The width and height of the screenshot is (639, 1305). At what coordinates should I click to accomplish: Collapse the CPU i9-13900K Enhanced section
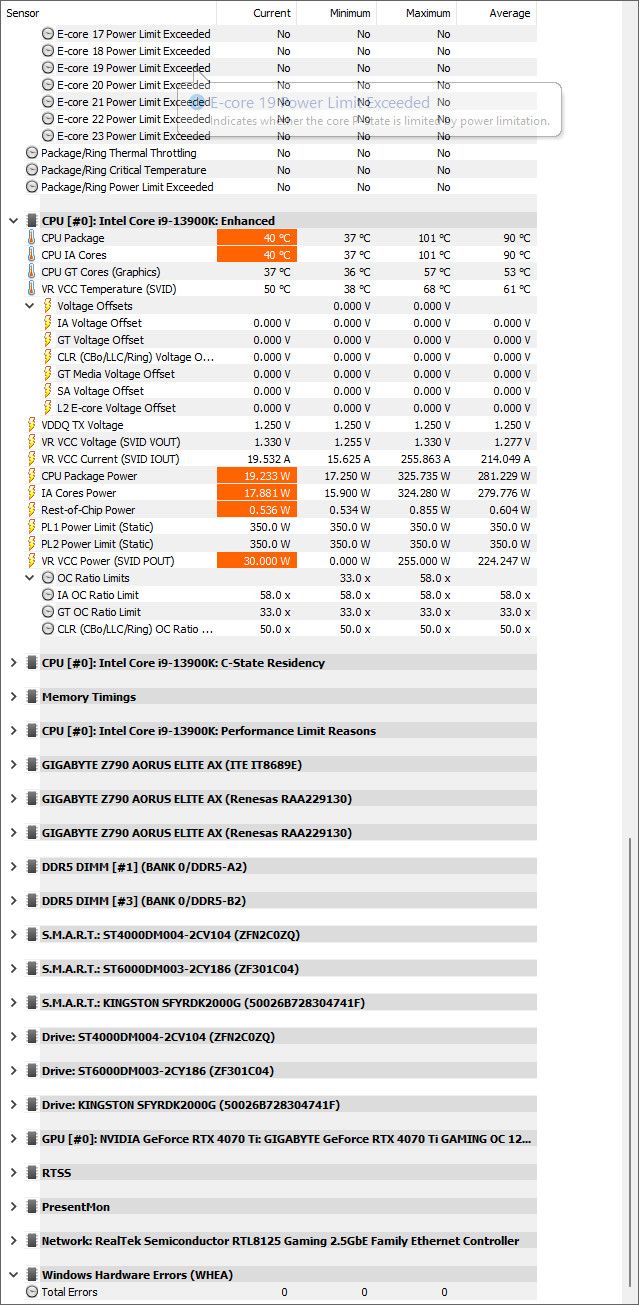pos(13,221)
